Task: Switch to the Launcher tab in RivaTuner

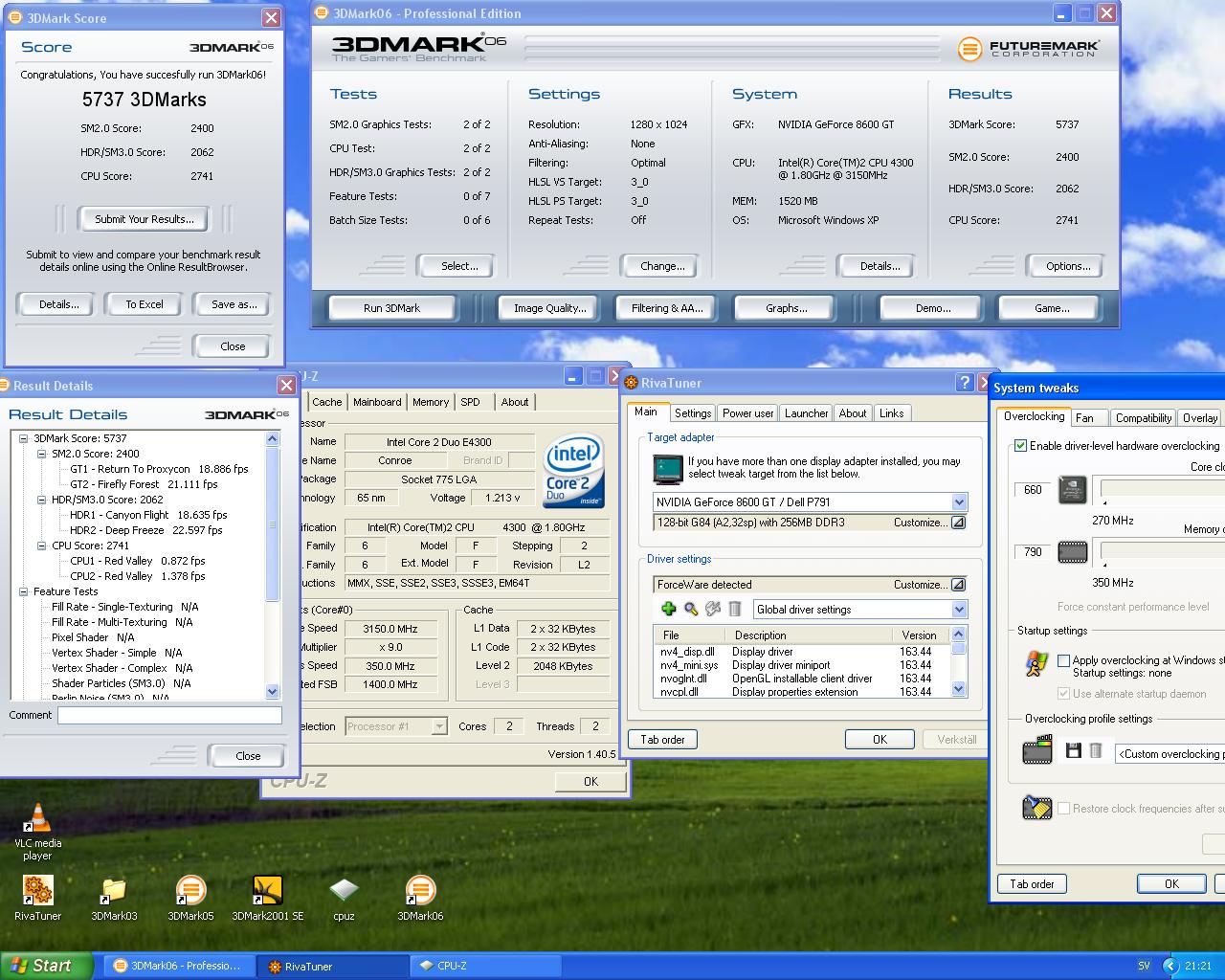Action: click(806, 413)
